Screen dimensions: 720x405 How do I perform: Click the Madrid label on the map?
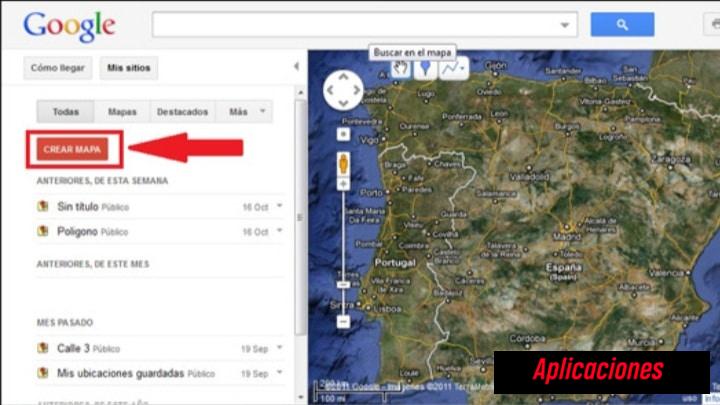(x=567, y=237)
